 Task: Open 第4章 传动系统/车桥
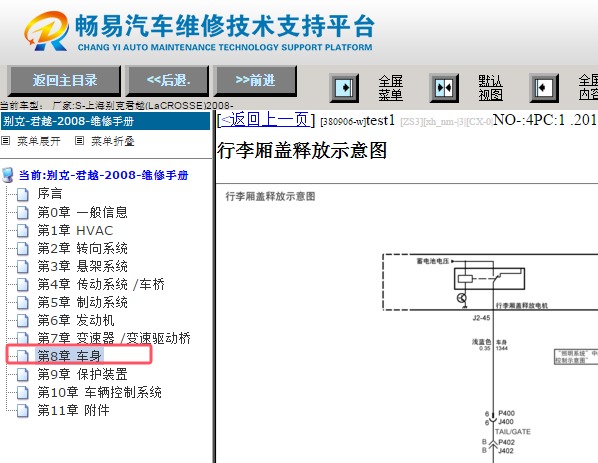[101, 284]
